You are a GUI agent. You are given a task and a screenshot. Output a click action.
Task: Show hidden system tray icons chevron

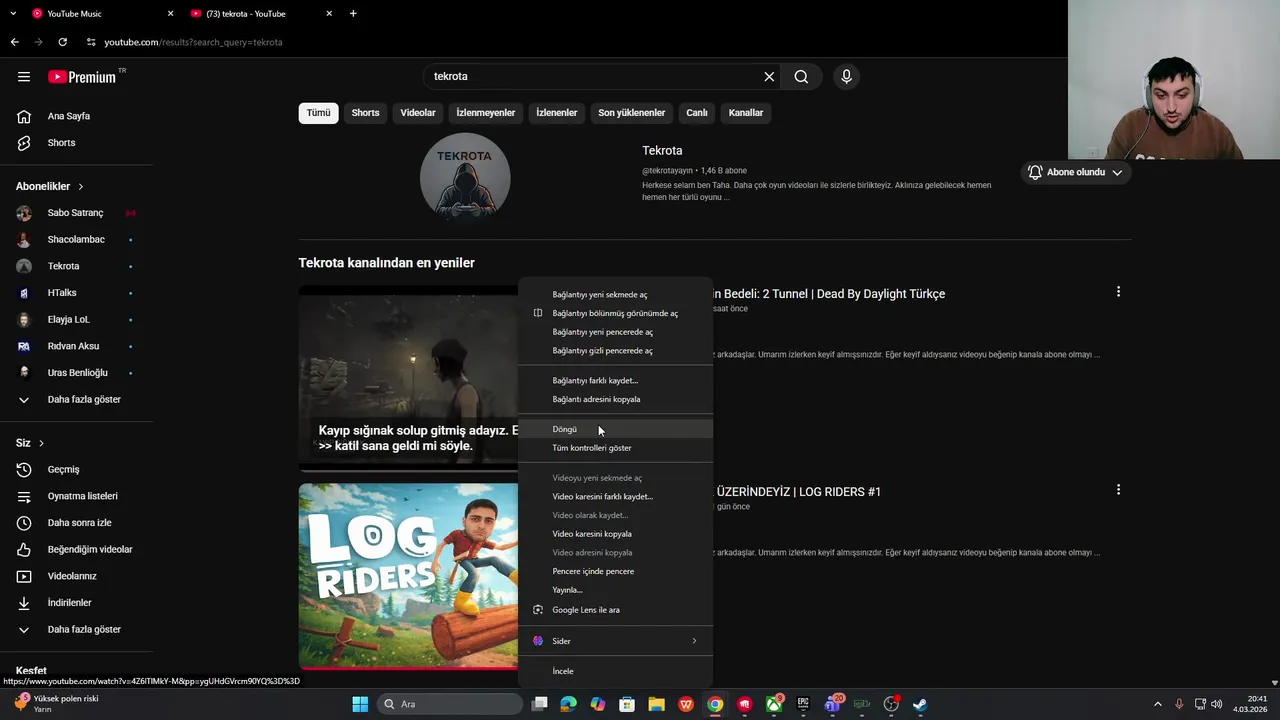pyautogui.click(x=1158, y=704)
